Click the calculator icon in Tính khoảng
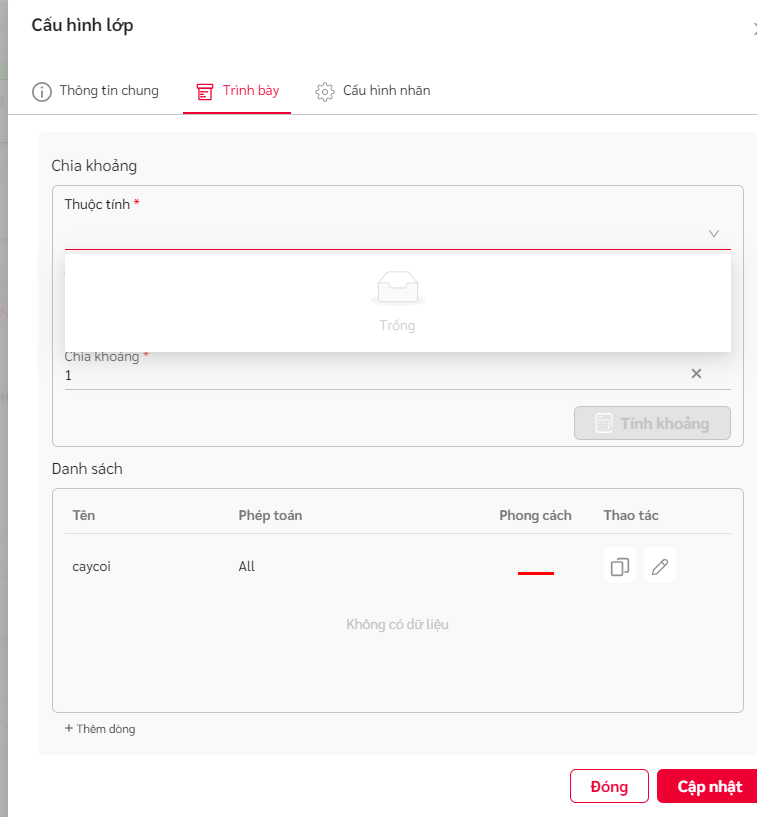The height and width of the screenshot is (817, 757). click(604, 423)
